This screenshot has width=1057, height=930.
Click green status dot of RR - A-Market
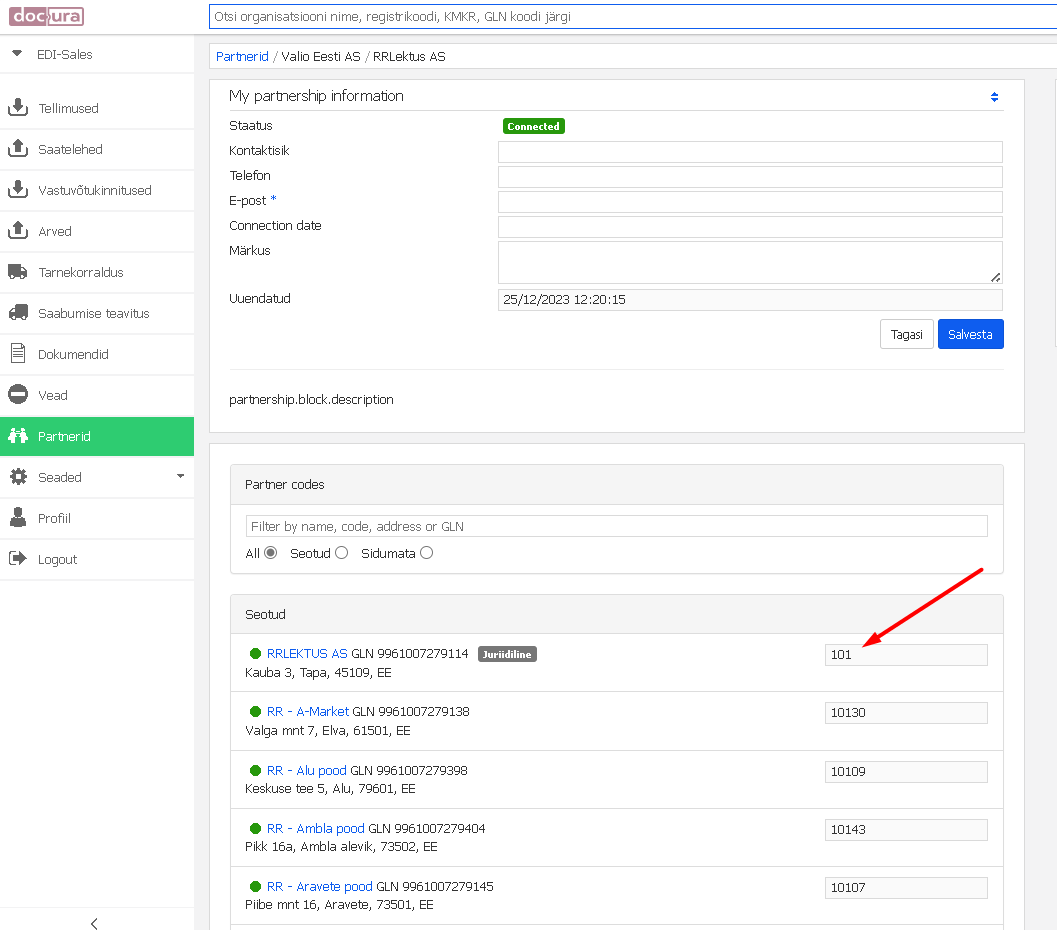pyautogui.click(x=255, y=711)
